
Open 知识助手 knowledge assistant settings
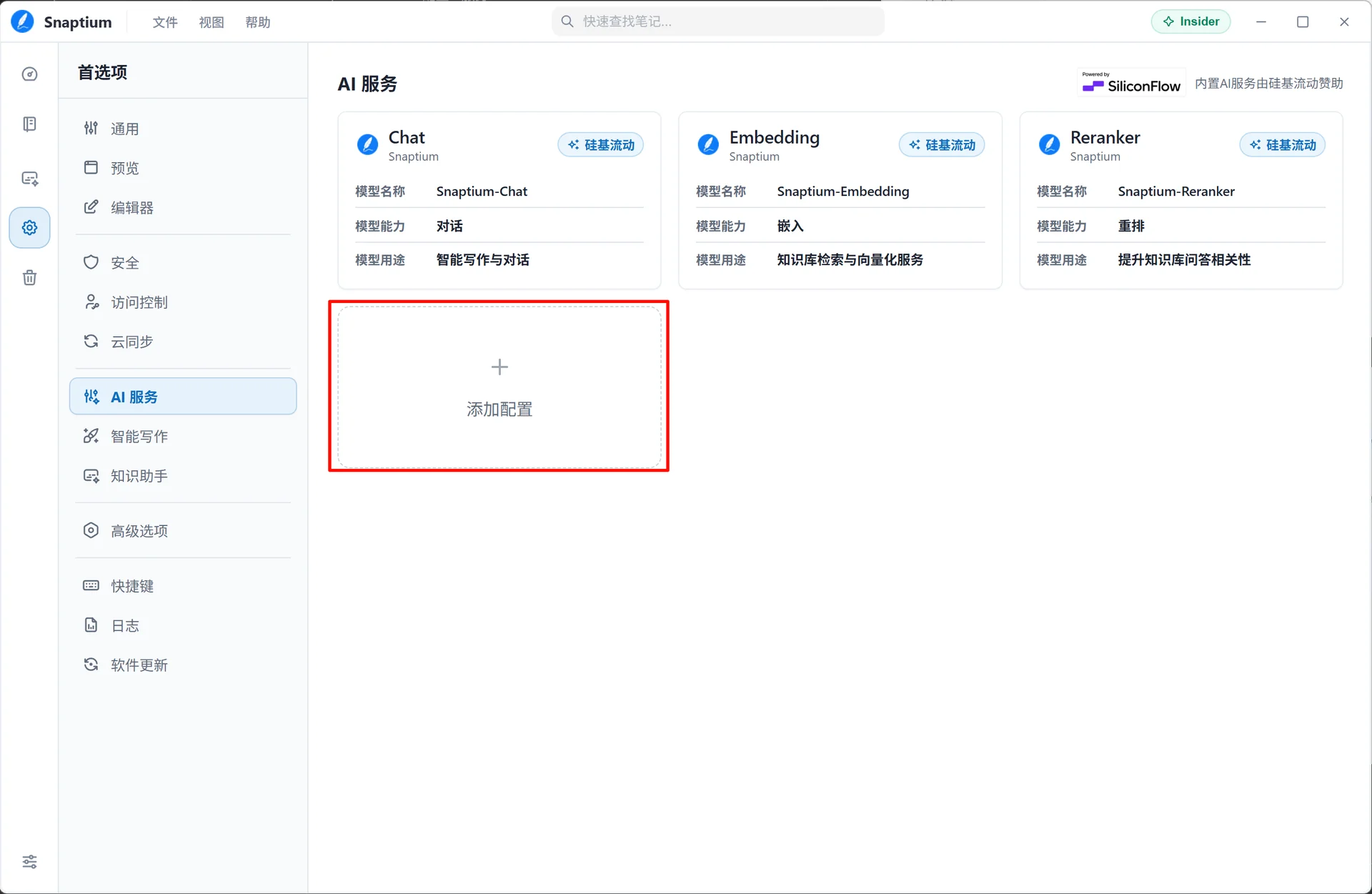point(183,476)
